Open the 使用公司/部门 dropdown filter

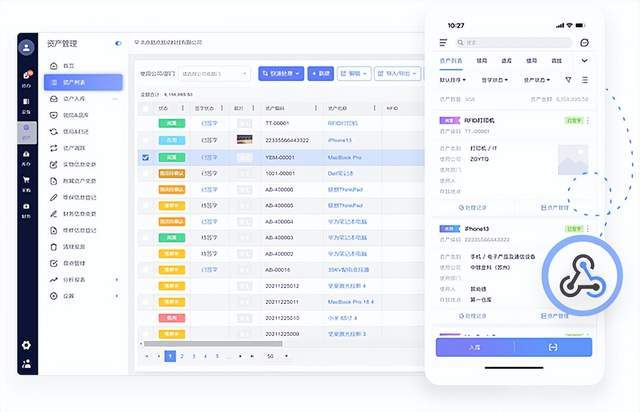[213, 73]
